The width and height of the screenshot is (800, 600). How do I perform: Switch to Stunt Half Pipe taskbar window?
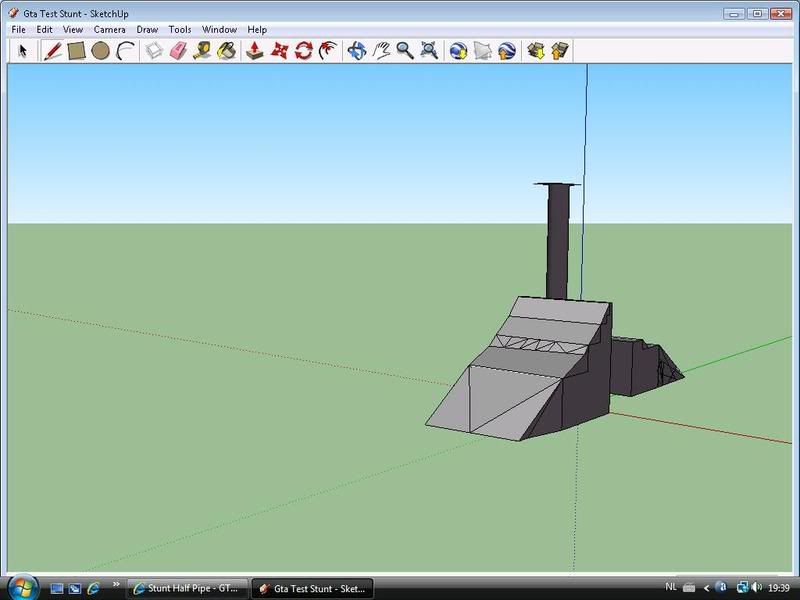(x=187, y=588)
